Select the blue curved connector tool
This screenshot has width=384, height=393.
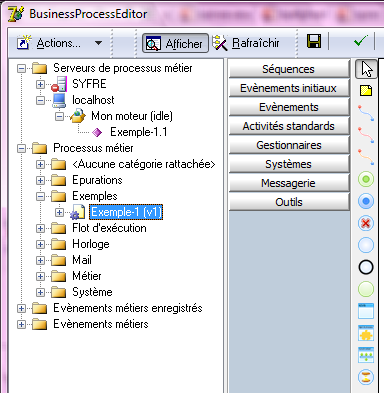[x=366, y=113]
